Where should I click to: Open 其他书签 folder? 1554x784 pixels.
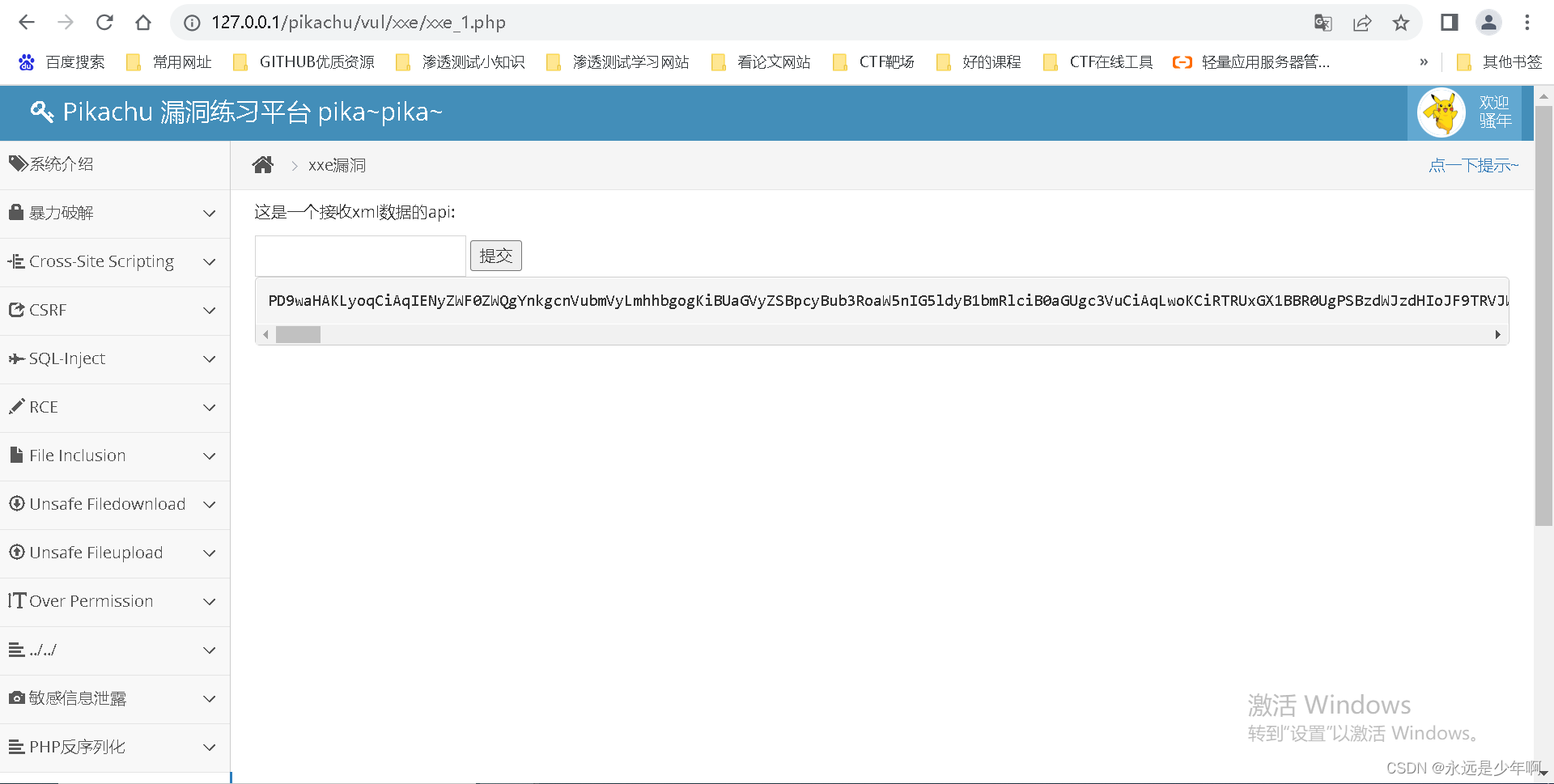[x=1499, y=62]
